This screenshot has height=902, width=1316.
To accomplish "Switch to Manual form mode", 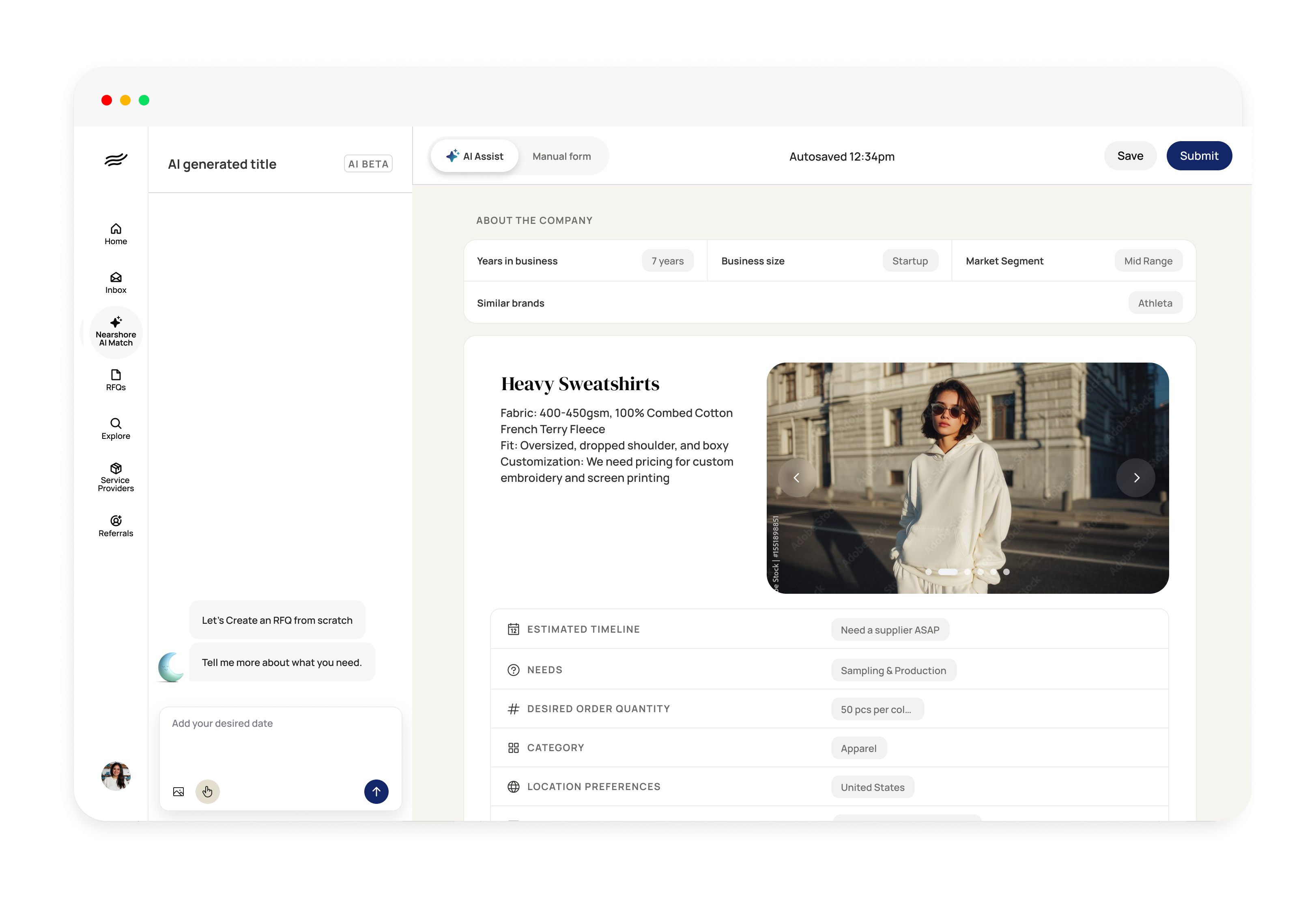I will [561, 156].
